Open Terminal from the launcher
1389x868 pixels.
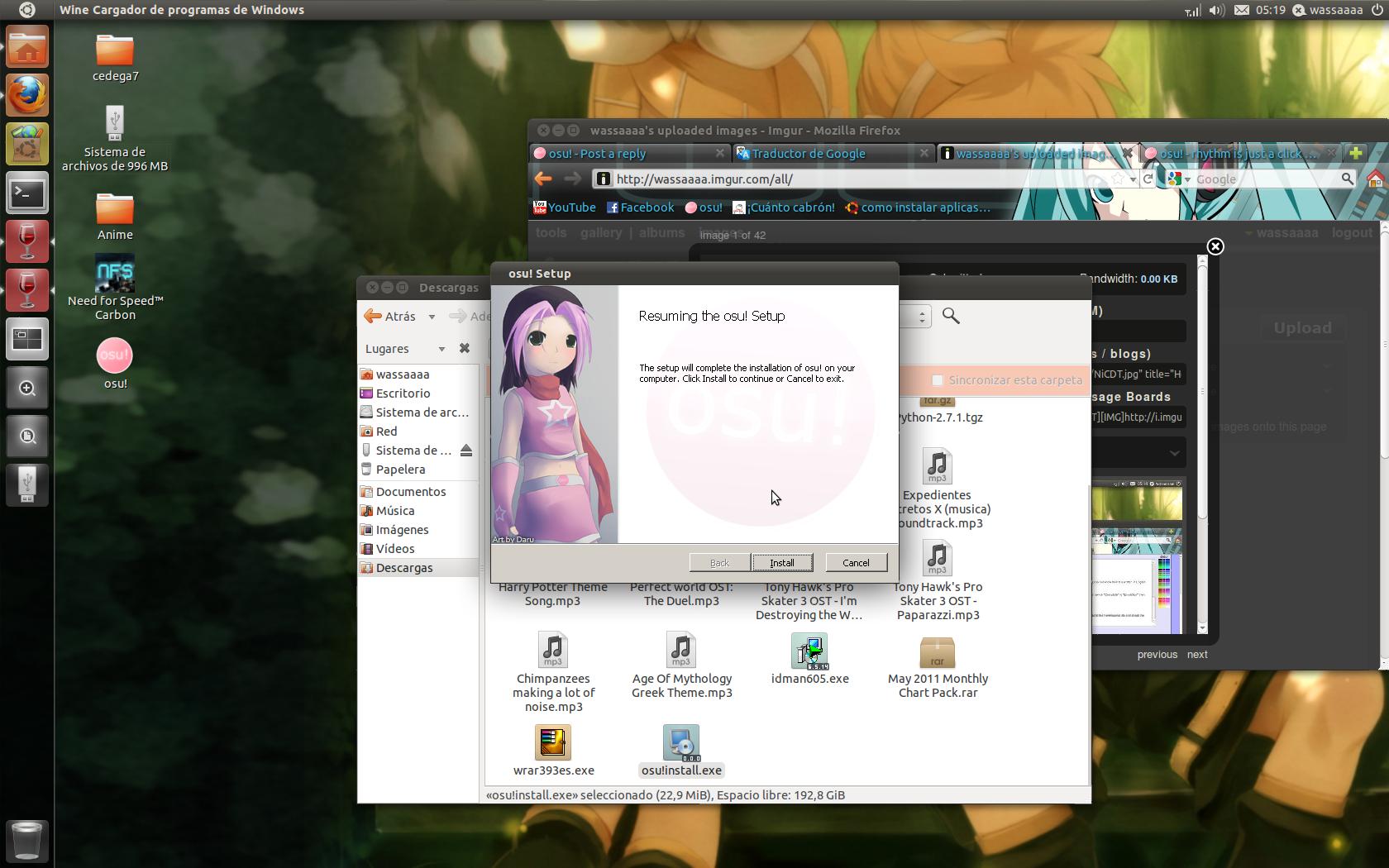point(27,193)
